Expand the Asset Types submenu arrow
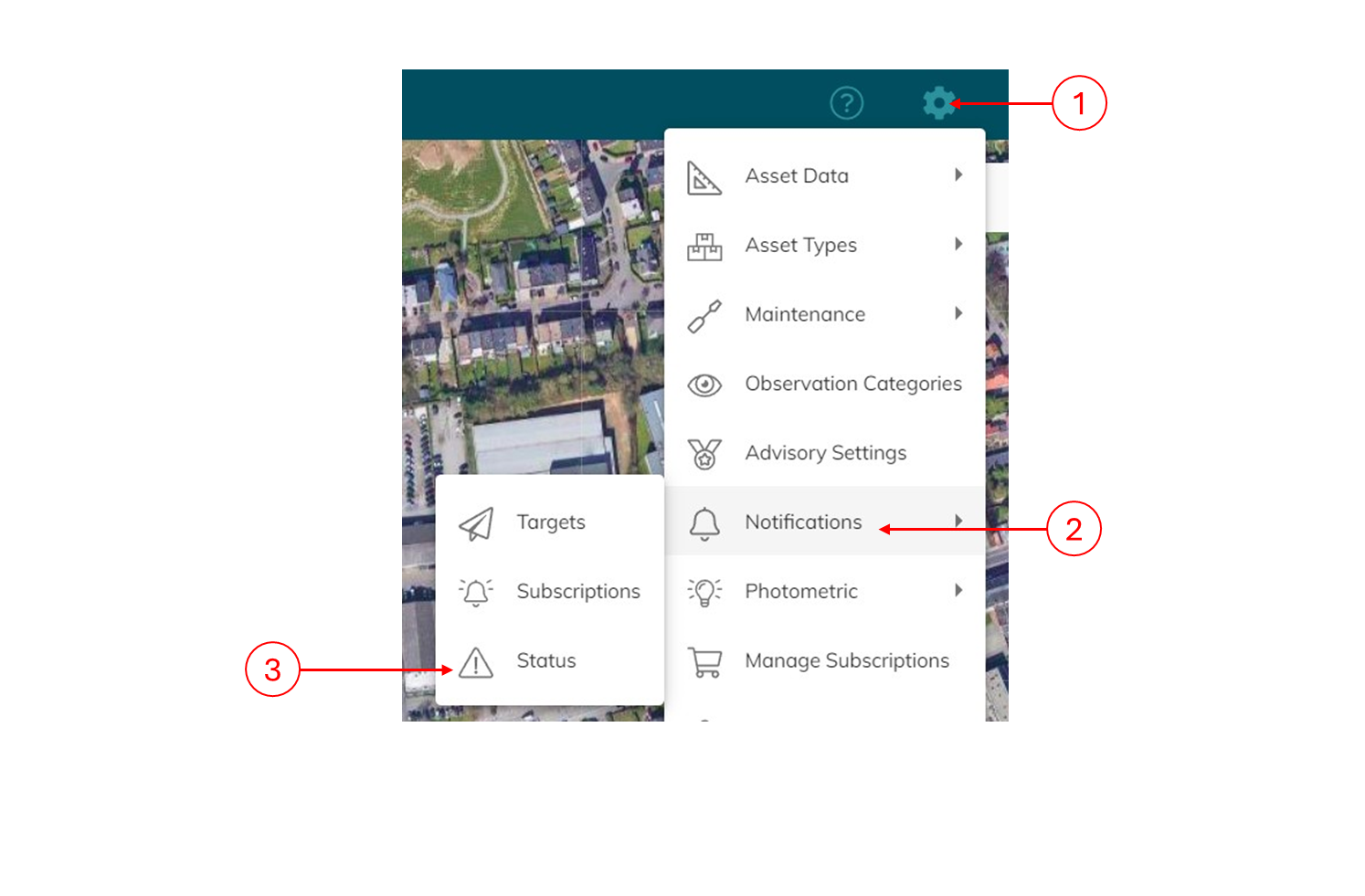Viewport: 1365px width, 896px height. pos(958,244)
